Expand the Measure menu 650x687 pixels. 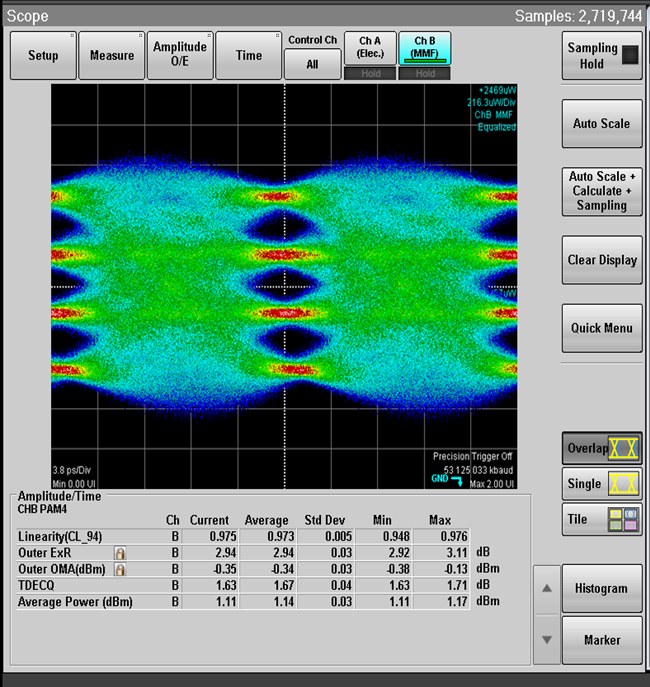[x=112, y=55]
